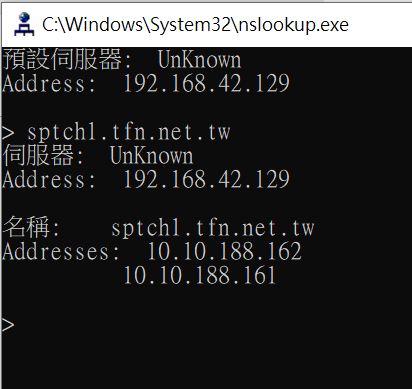Select the UnKnown value after 預設伺服器
The image size is (412, 389).
[199, 60]
